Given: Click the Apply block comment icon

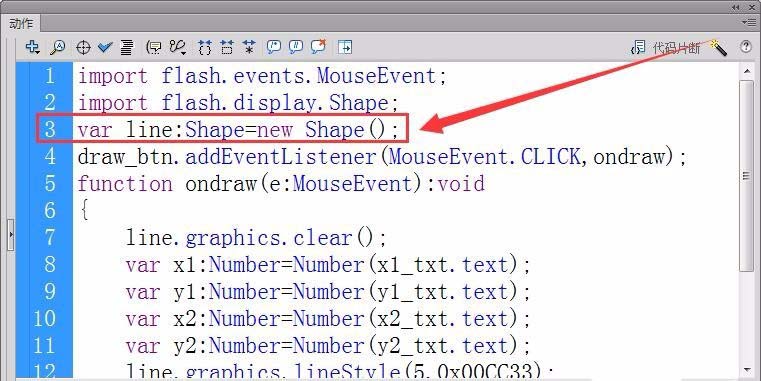Looking at the screenshot, I should [x=274, y=47].
